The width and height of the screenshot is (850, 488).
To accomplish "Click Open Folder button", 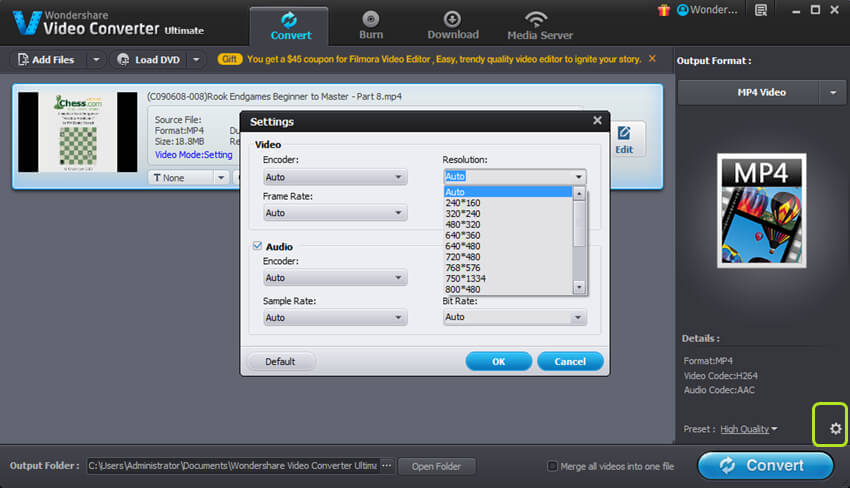I will coord(436,466).
